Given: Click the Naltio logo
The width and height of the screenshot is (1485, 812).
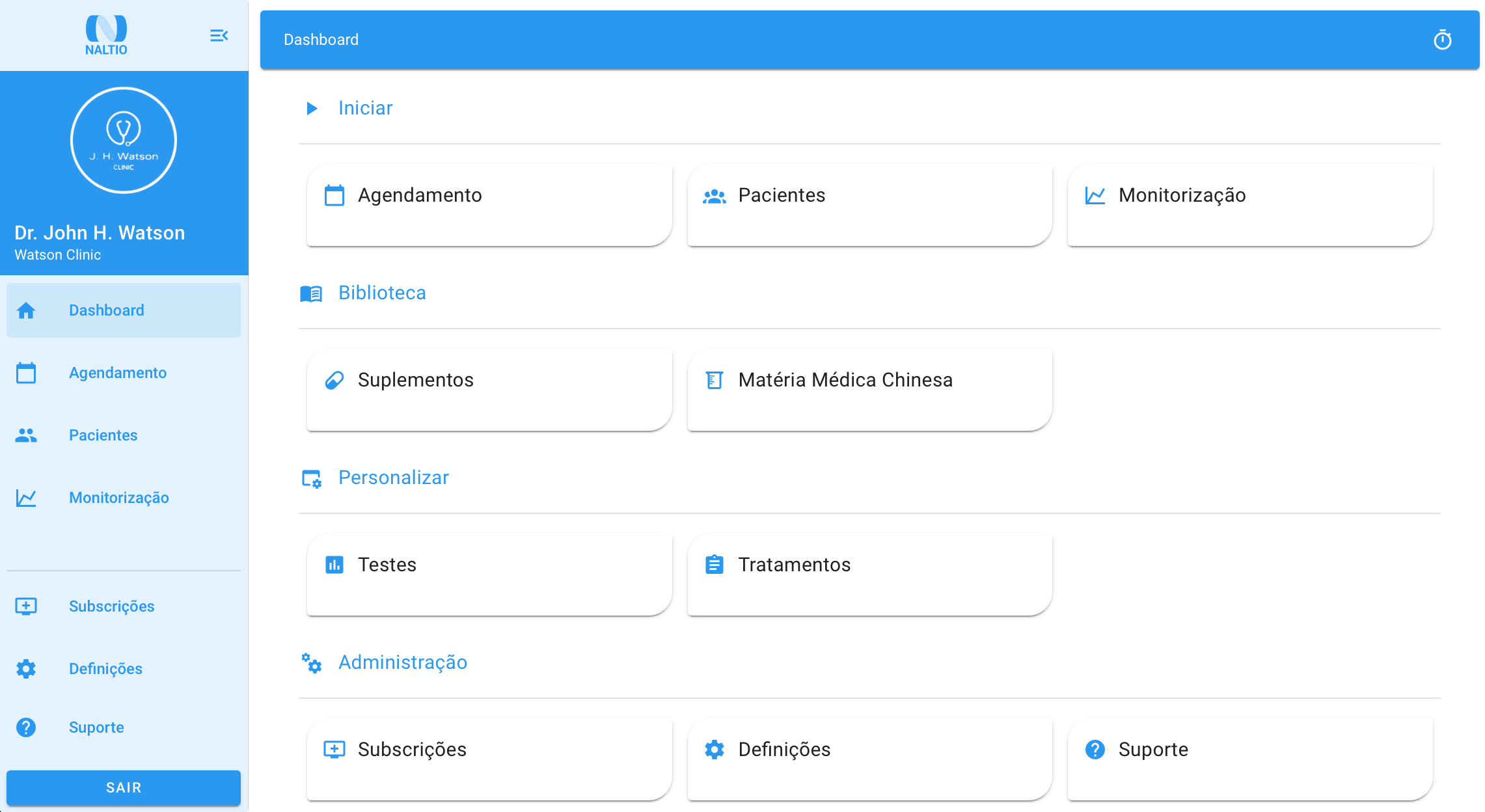Looking at the screenshot, I should (x=106, y=35).
